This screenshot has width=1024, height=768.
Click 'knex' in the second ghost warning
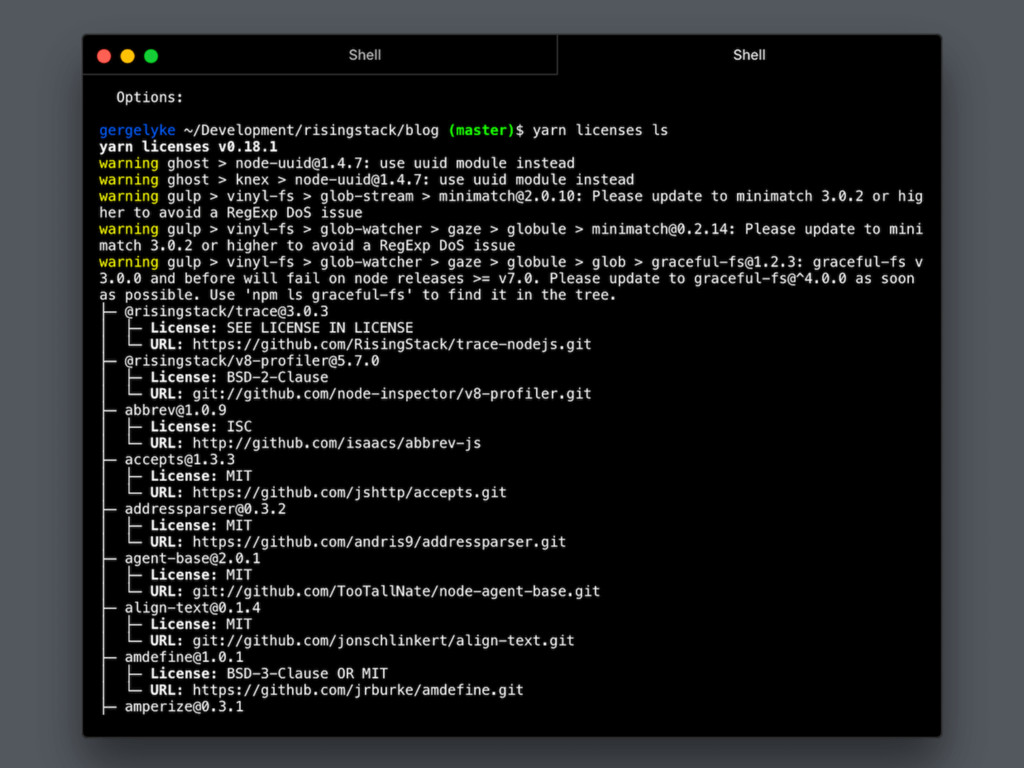(252, 180)
